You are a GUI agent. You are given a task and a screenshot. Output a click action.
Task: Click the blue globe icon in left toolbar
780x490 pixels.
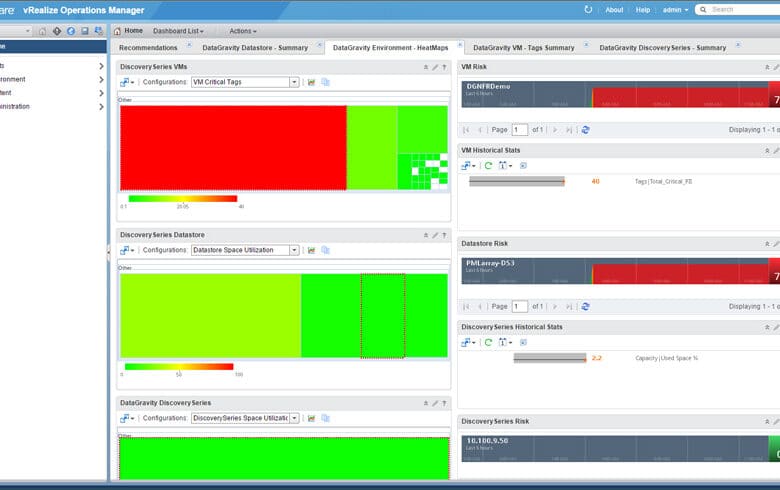(71, 31)
